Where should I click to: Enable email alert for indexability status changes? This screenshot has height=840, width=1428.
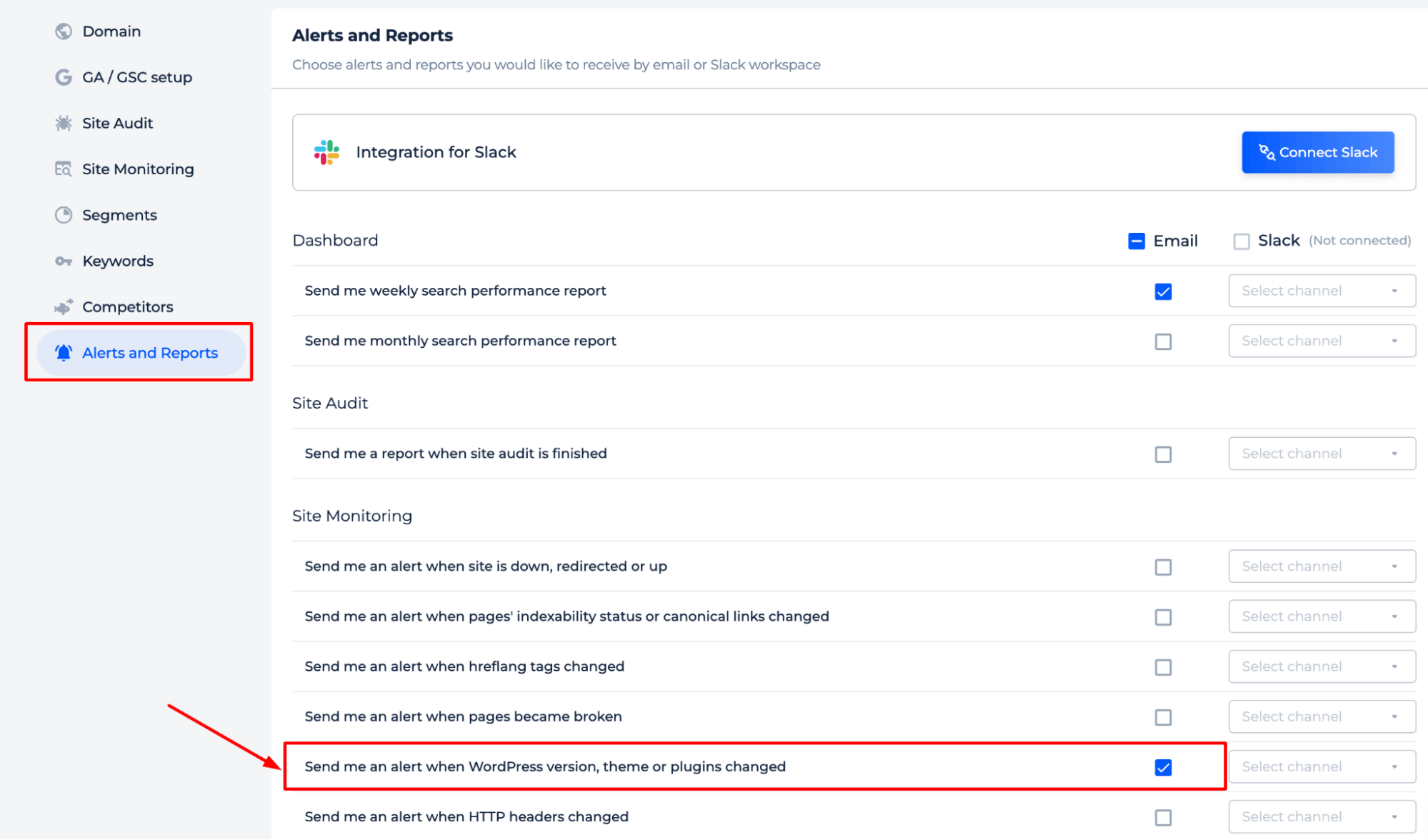pos(1163,617)
